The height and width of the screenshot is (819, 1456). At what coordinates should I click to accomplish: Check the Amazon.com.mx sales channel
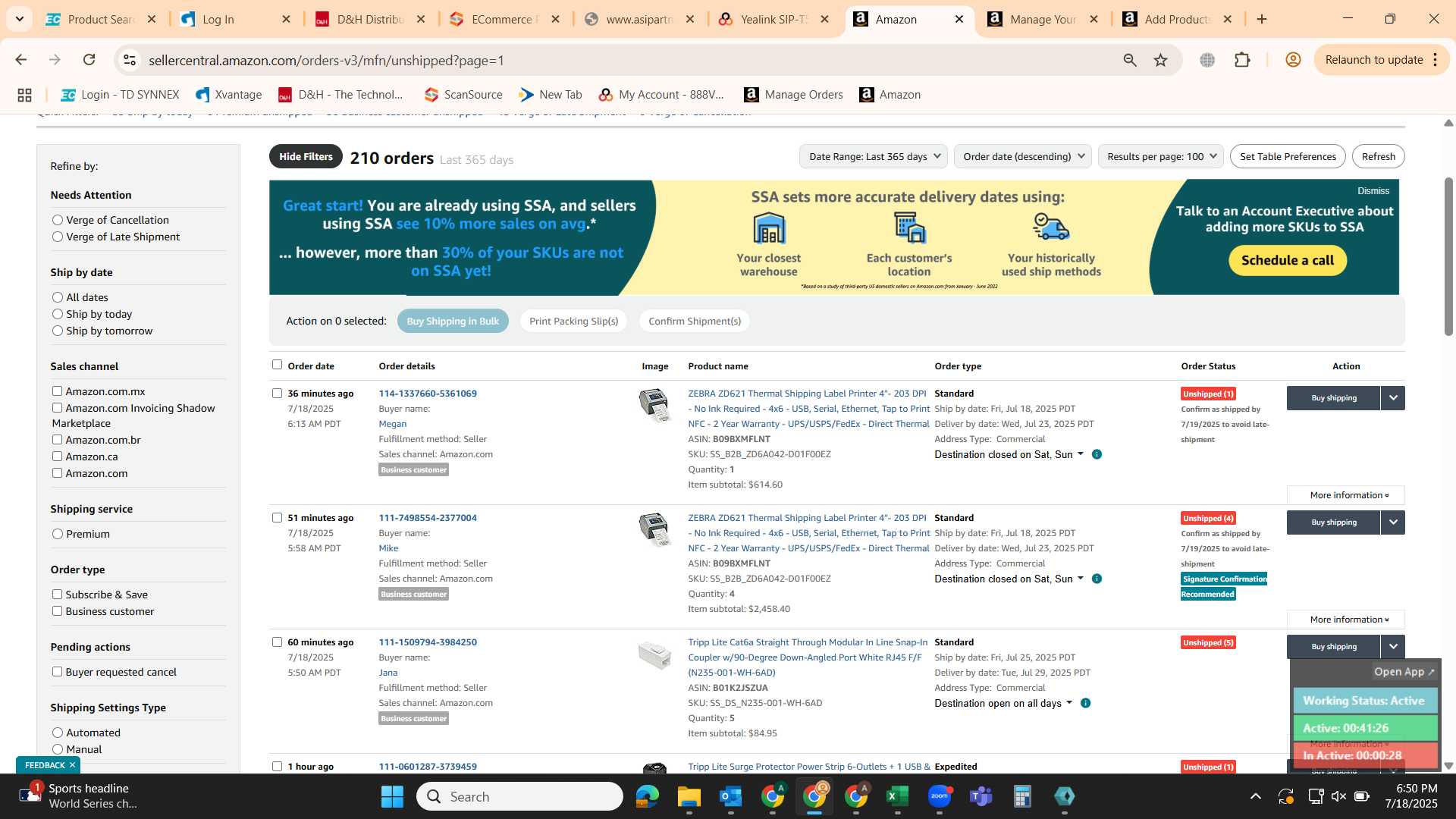pyautogui.click(x=57, y=391)
